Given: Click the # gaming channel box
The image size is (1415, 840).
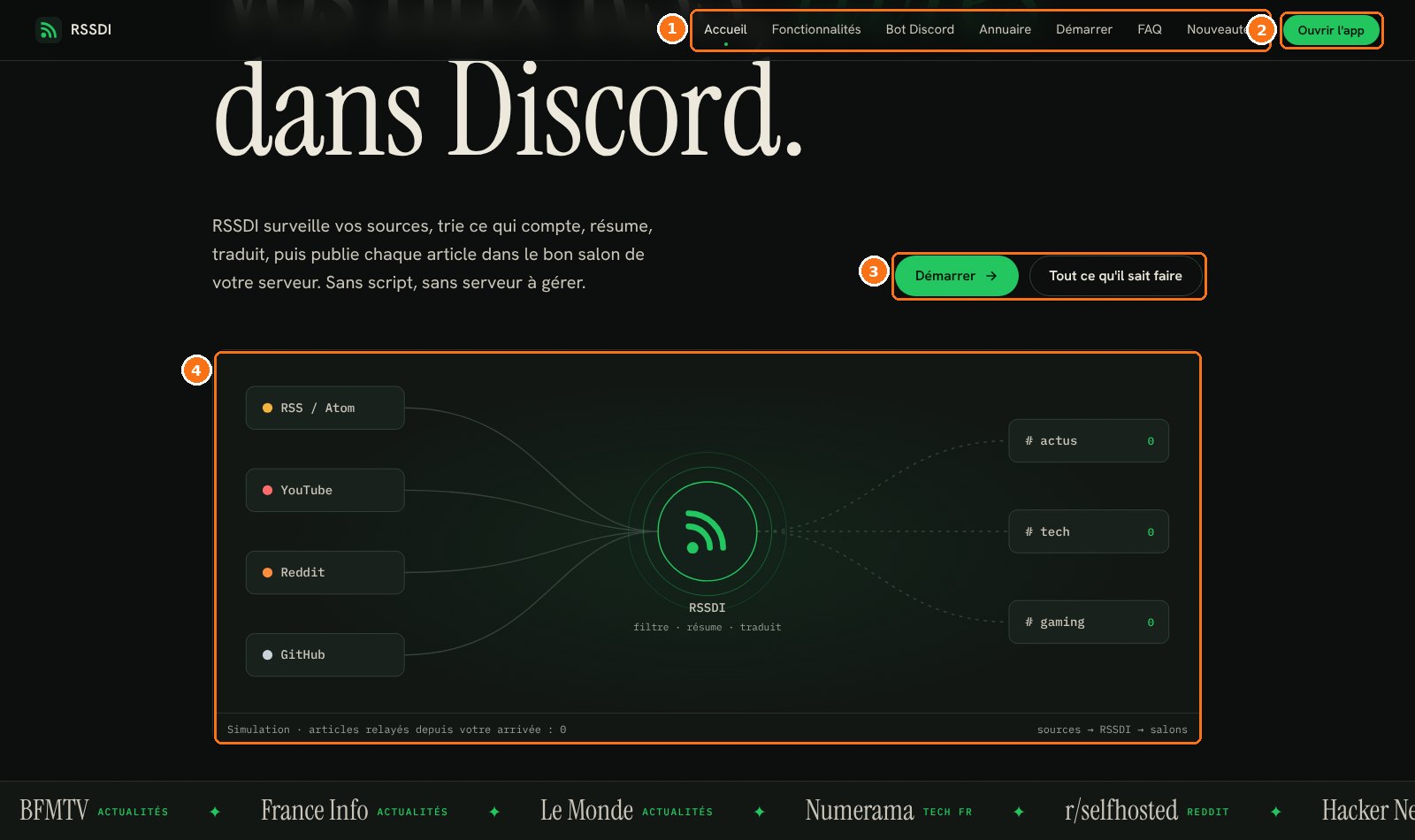Looking at the screenshot, I should pyautogui.click(x=1089, y=622).
